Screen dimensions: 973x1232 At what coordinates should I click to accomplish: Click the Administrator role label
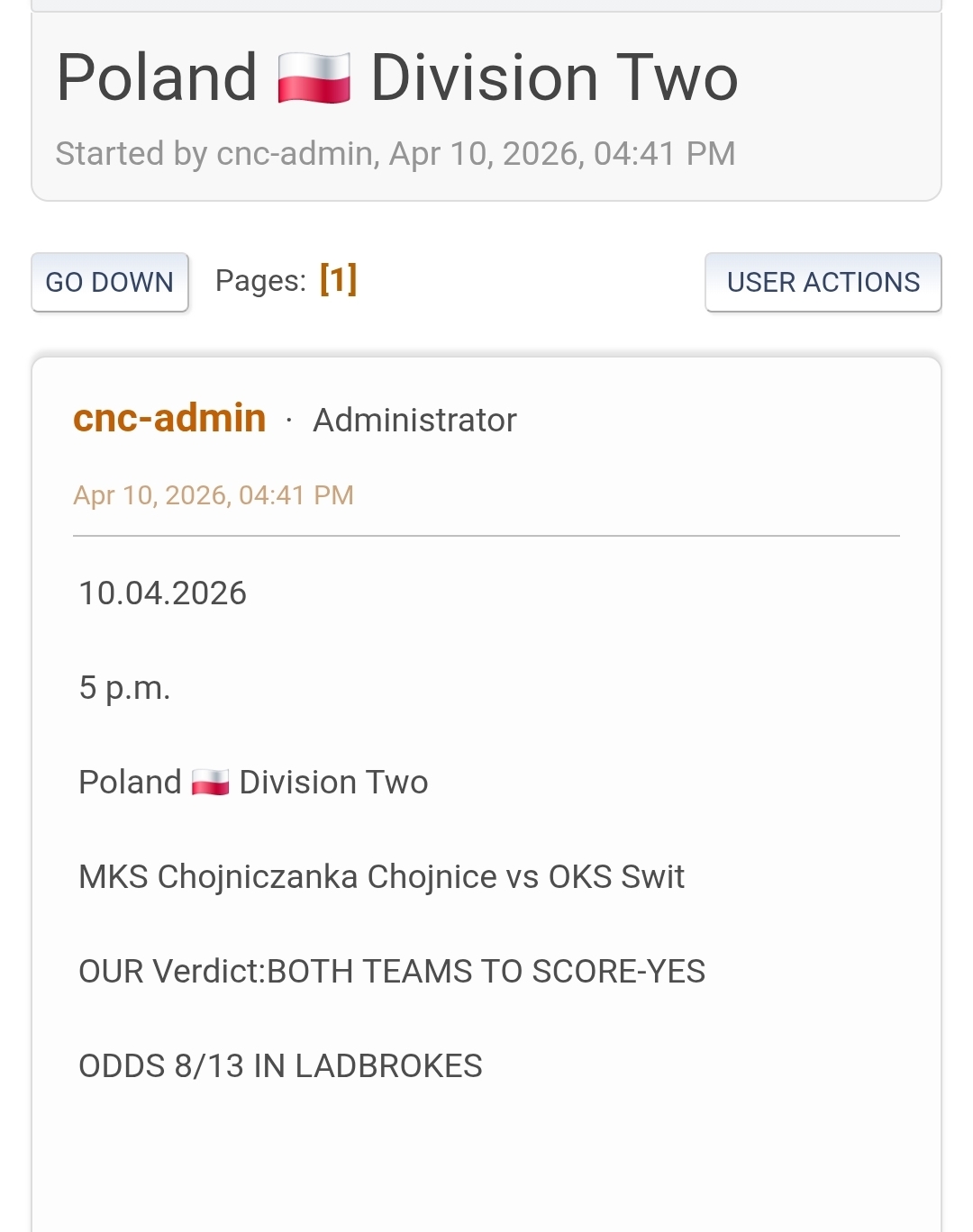pyautogui.click(x=414, y=421)
